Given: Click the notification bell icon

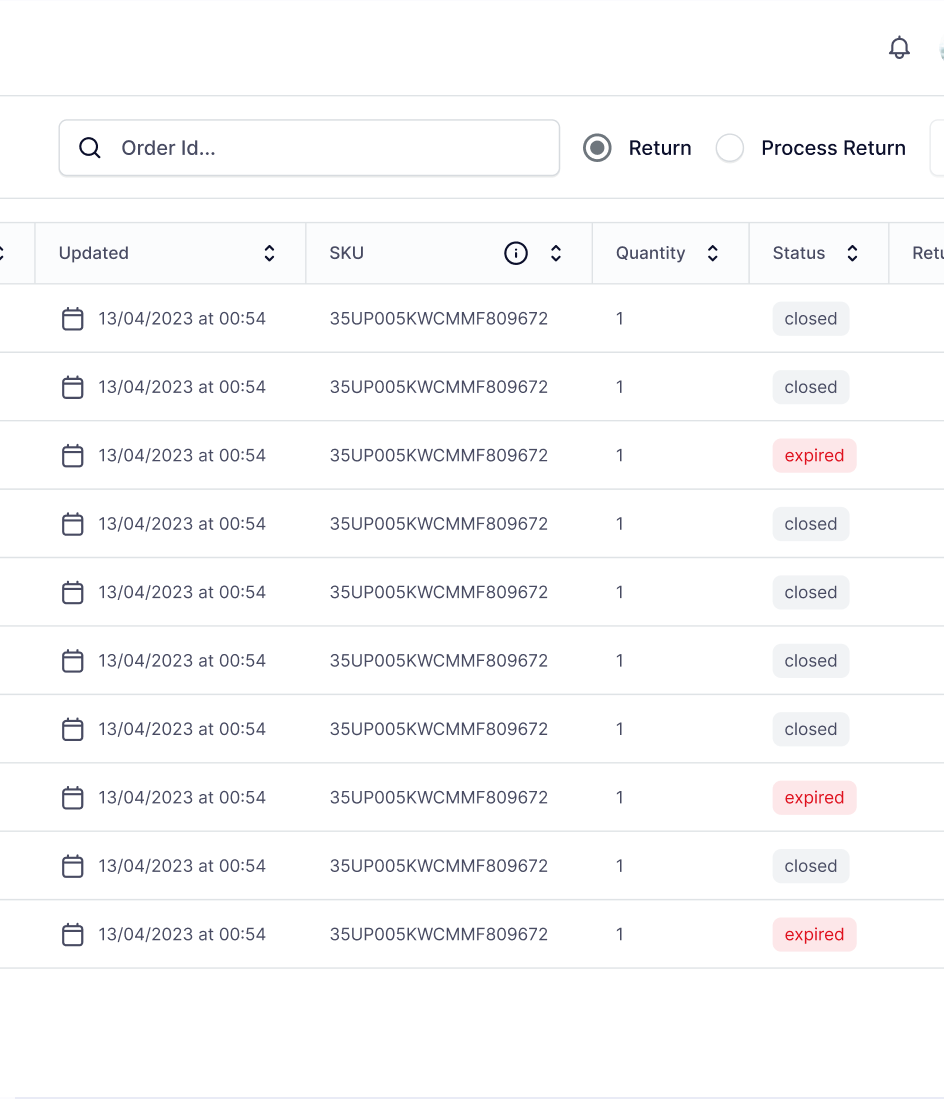Looking at the screenshot, I should coord(899,48).
